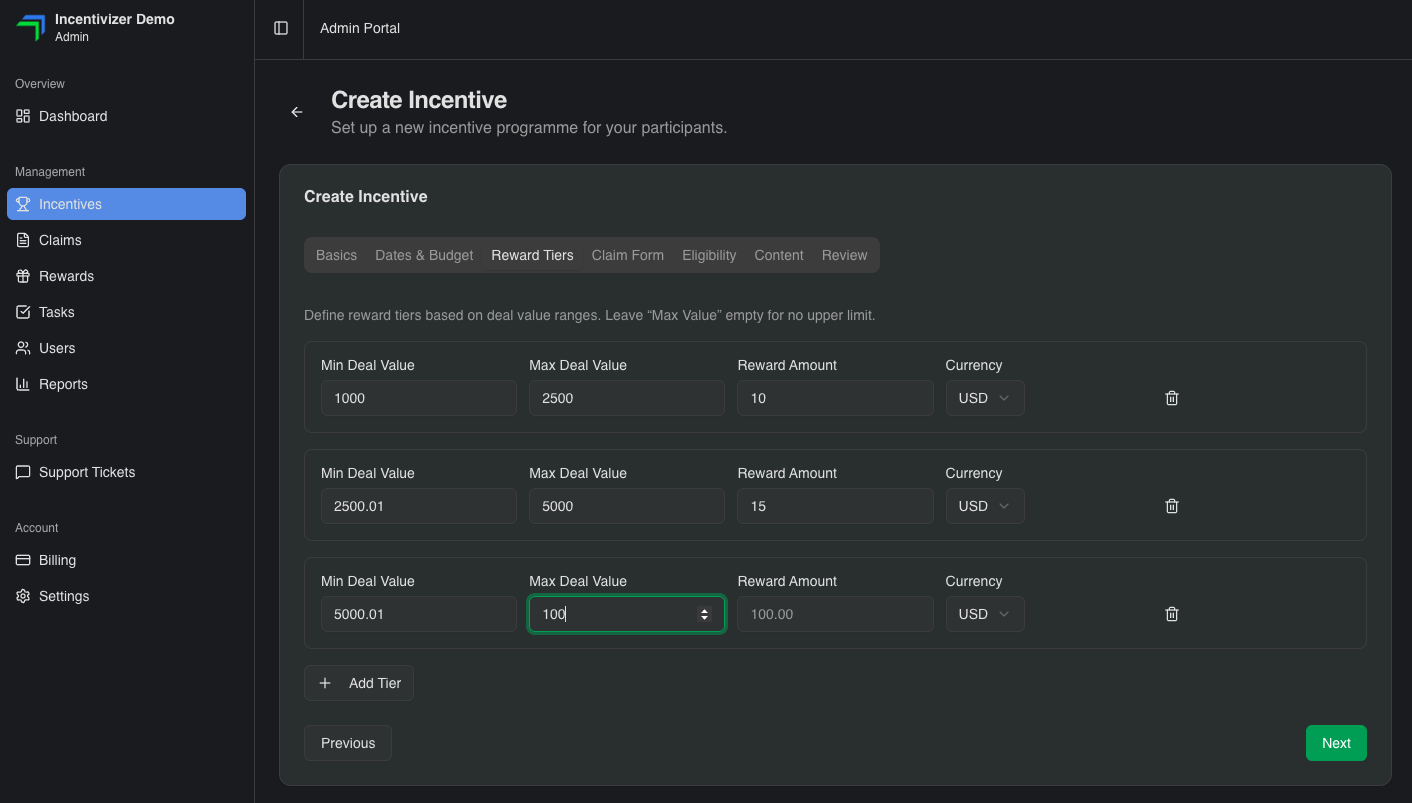Open Rewards in the sidebar

pyautogui.click(x=126, y=276)
